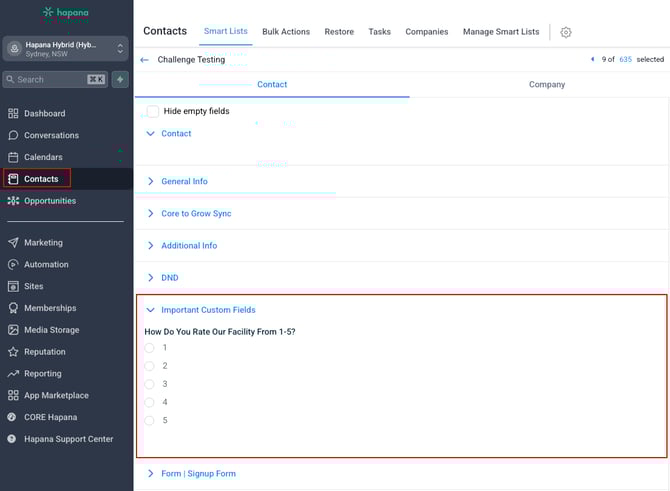This screenshot has height=491, width=670.
Task: Click the back arrow beside Challenge Testing
Action: [145, 60]
